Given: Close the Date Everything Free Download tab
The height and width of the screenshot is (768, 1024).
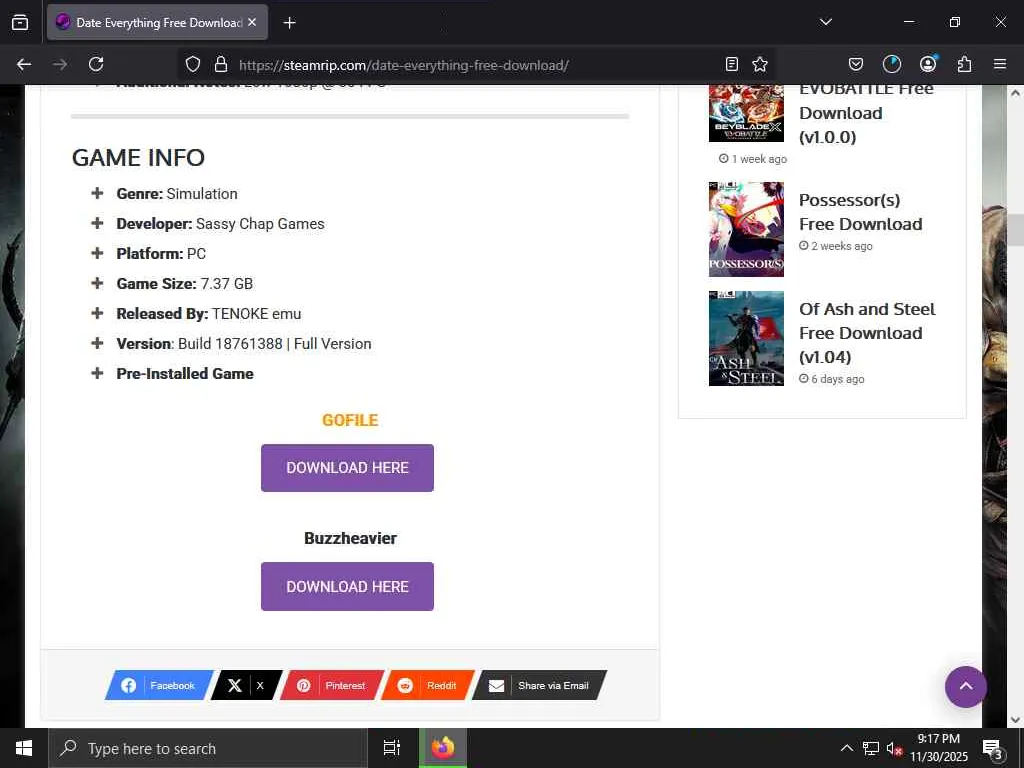Looking at the screenshot, I should [252, 22].
